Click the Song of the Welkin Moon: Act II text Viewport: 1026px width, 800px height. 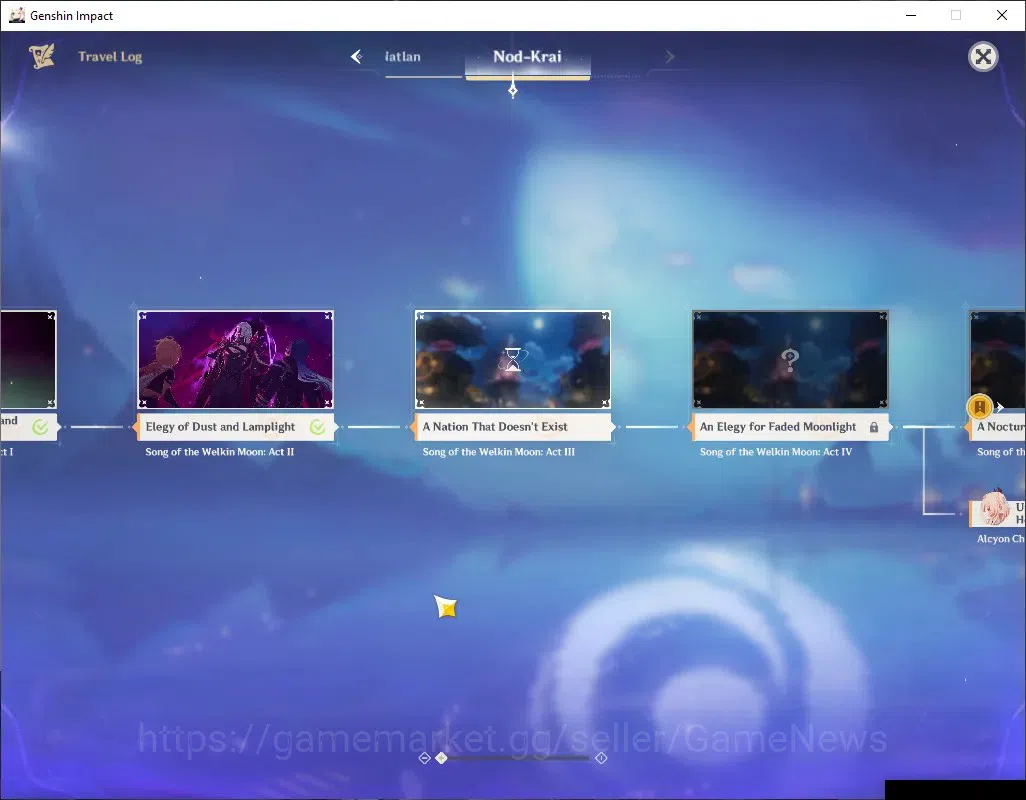click(x=220, y=451)
